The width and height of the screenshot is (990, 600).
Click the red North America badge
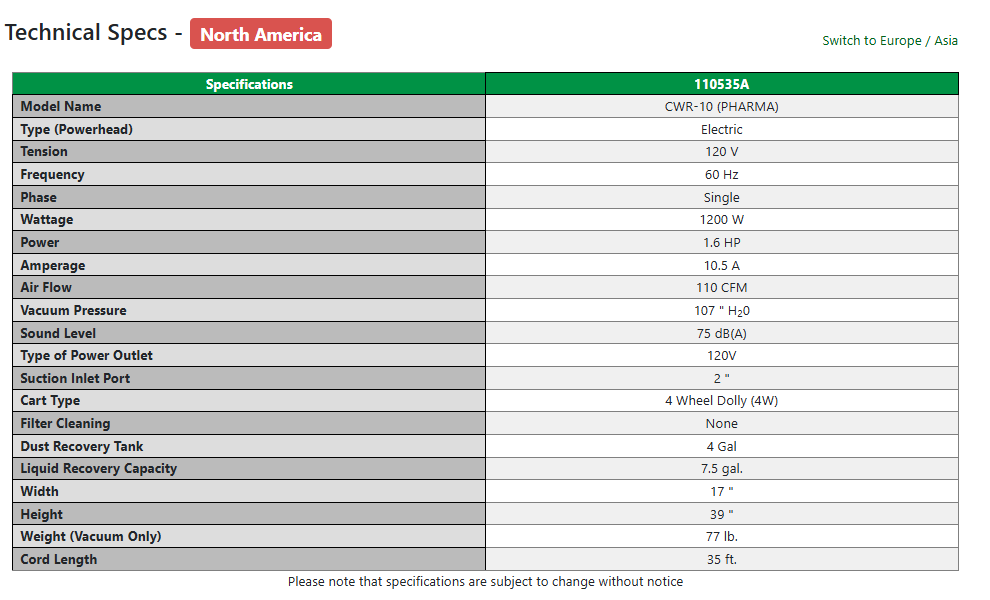click(261, 34)
